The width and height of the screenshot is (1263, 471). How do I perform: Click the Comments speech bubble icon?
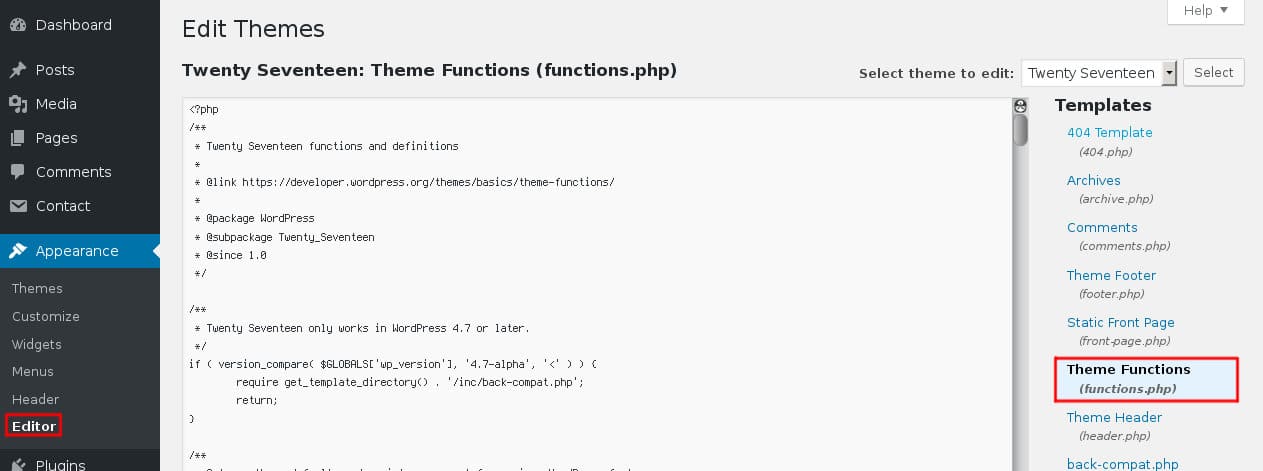[18, 172]
